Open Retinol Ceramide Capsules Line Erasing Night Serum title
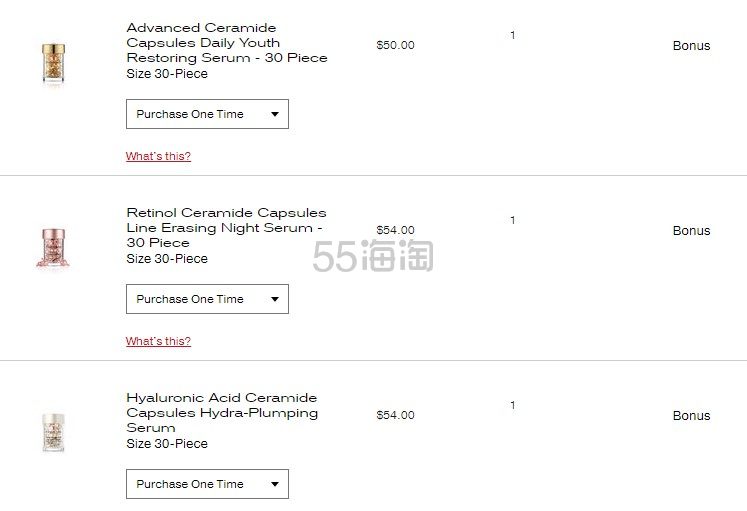 tap(226, 227)
